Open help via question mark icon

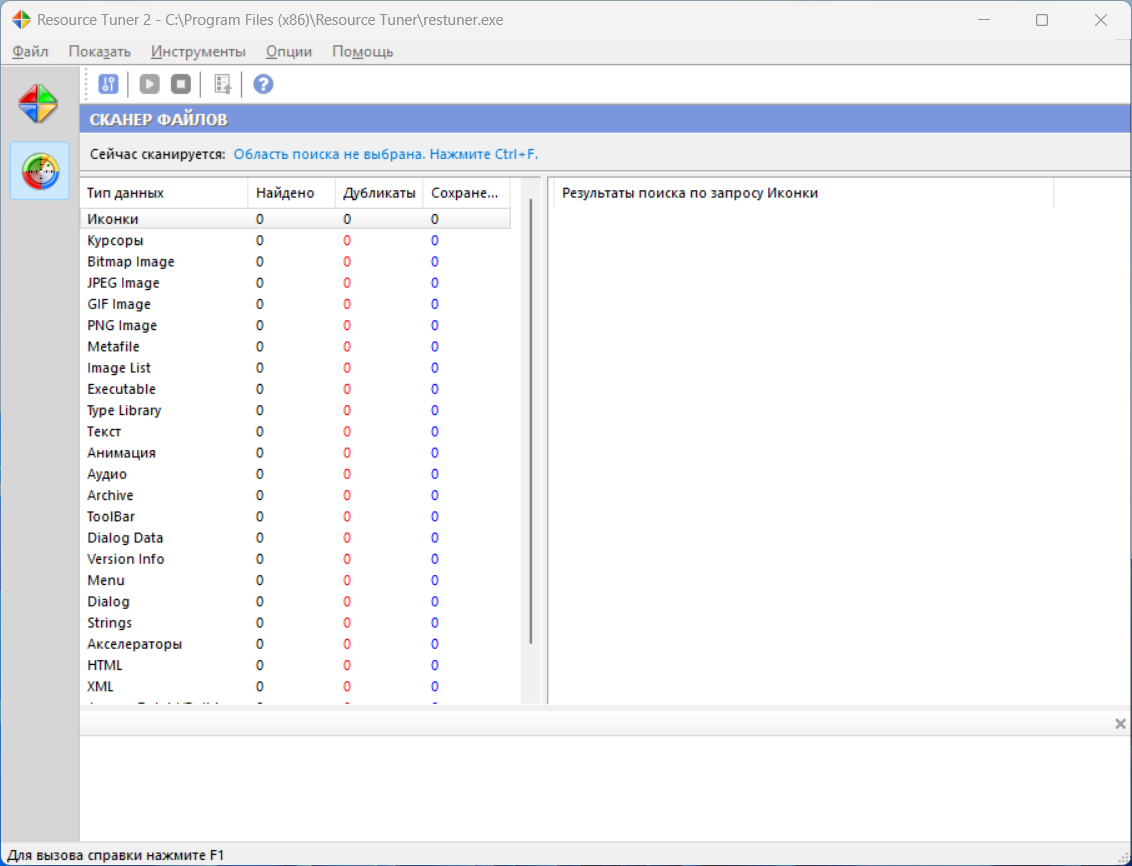pyautogui.click(x=264, y=84)
